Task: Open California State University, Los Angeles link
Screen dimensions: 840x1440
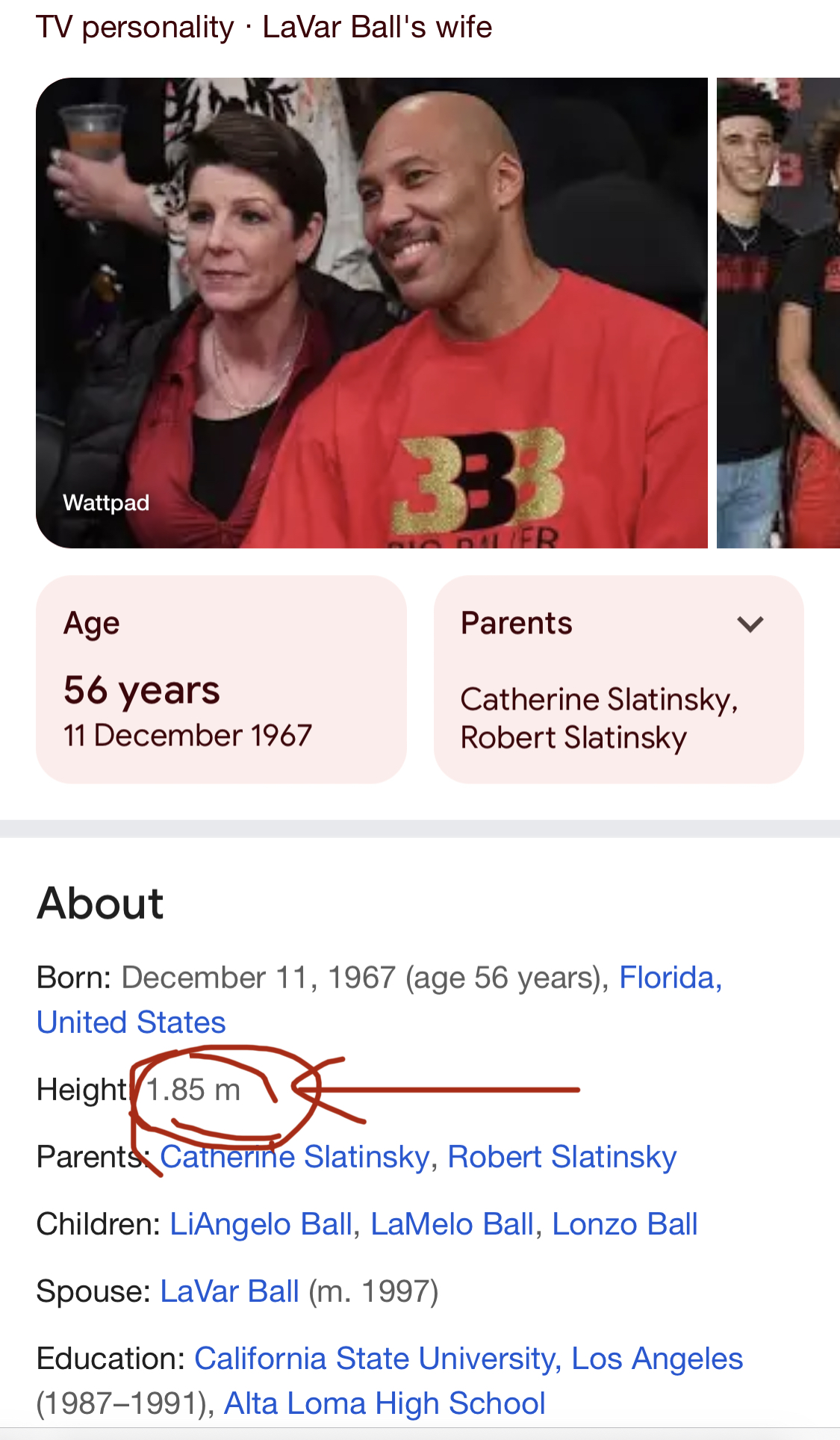Action: [468, 1358]
